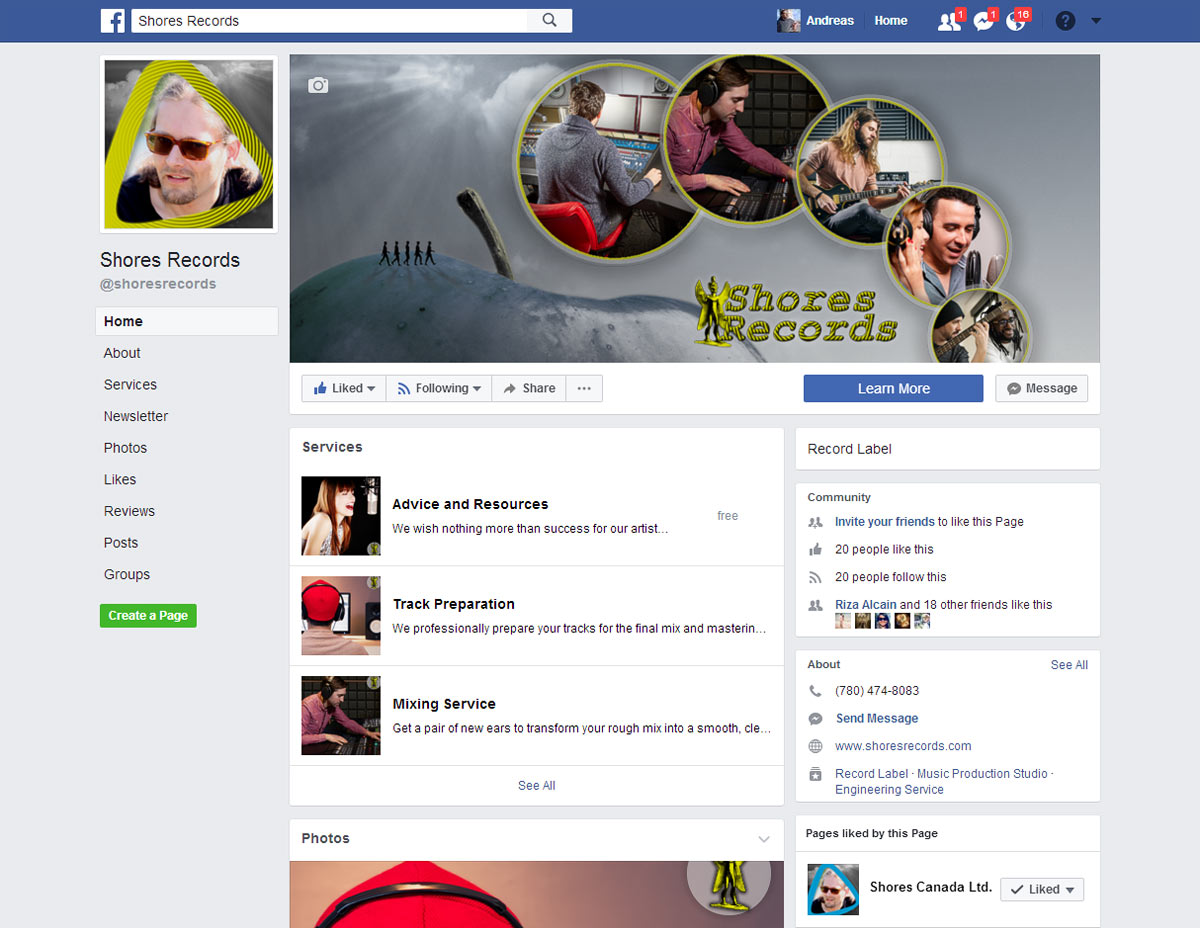
Task: Open Riza Alcain profile link
Action: coord(866,605)
